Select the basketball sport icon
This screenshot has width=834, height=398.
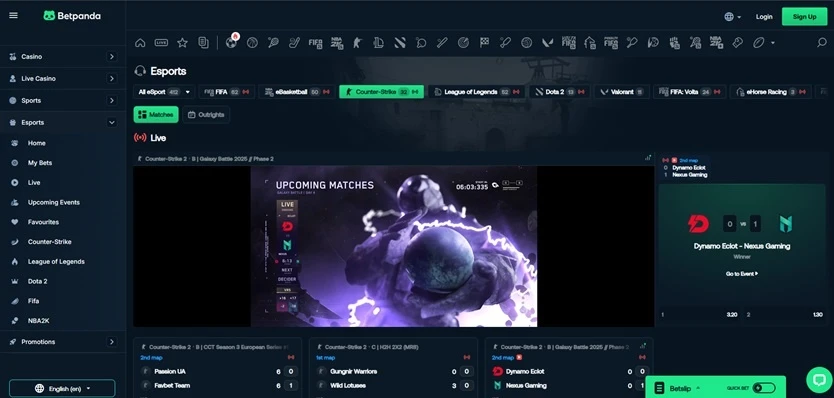click(x=252, y=43)
